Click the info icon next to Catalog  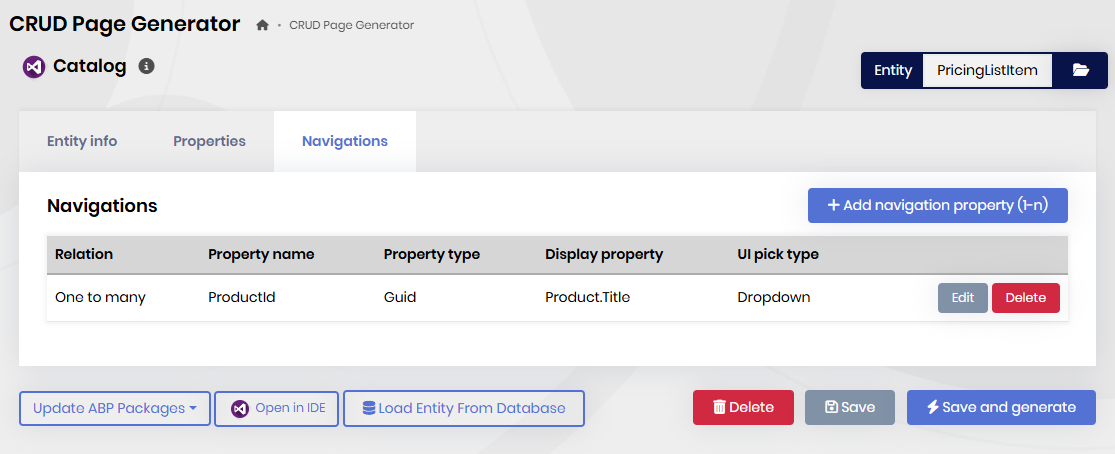pyautogui.click(x=146, y=66)
